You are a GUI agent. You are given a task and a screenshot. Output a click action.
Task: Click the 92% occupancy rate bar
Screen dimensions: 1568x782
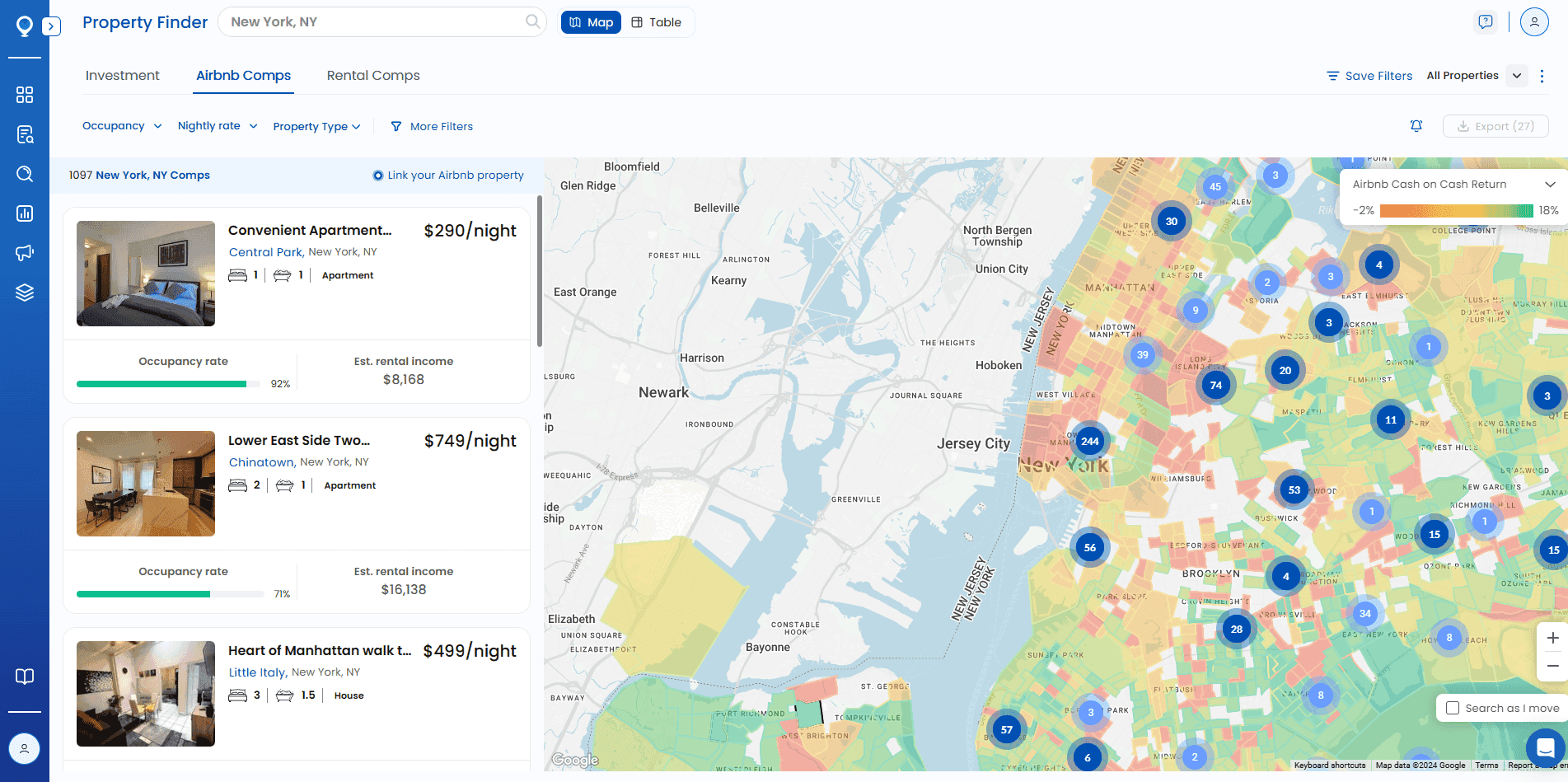pyautogui.click(x=168, y=384)
